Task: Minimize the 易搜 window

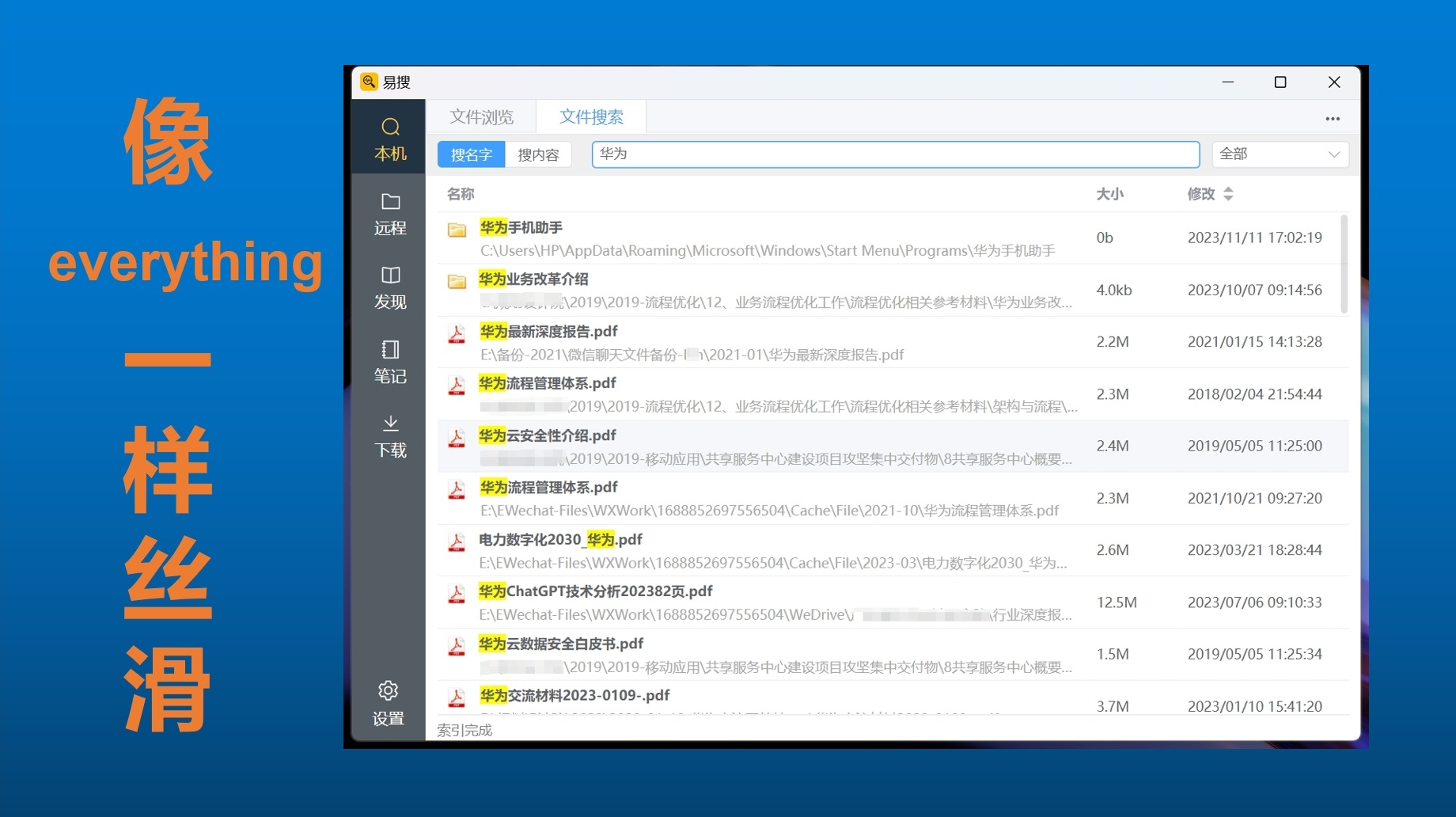Action: 1227,82
